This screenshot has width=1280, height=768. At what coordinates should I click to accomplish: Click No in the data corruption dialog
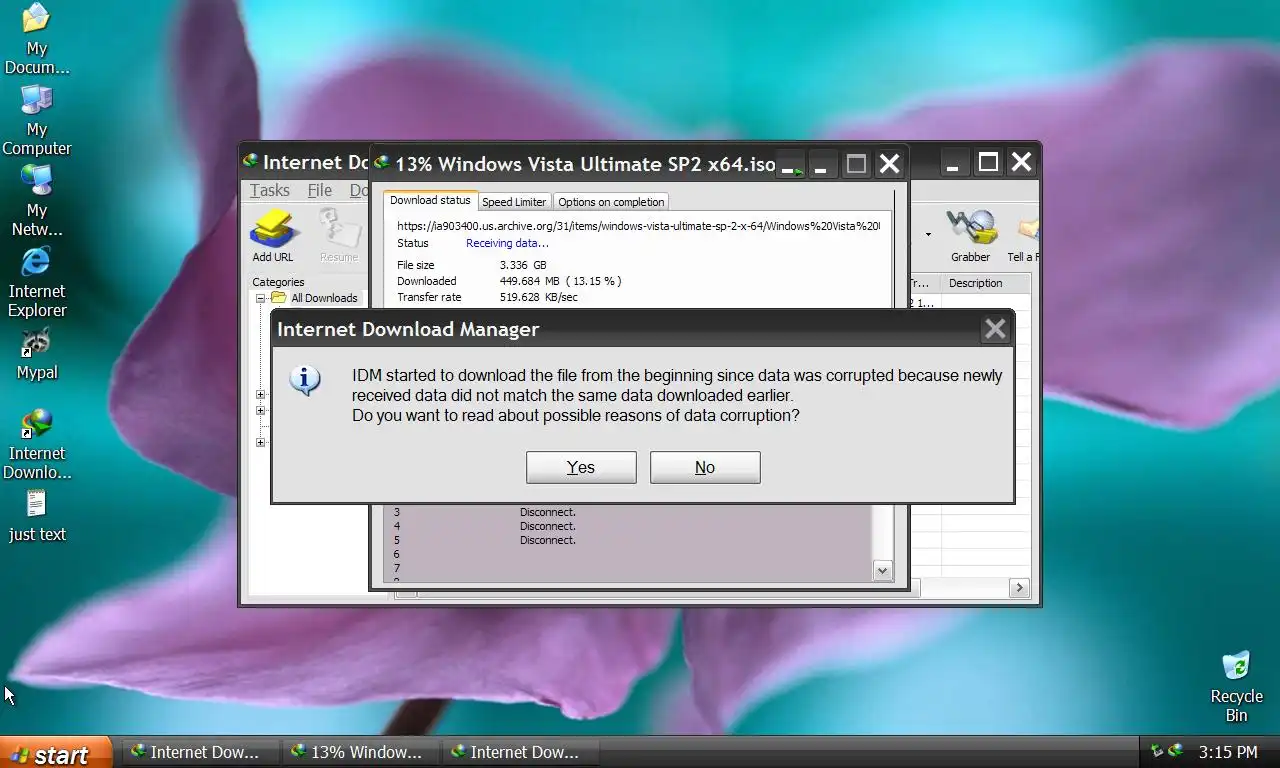tap(705, 467)
